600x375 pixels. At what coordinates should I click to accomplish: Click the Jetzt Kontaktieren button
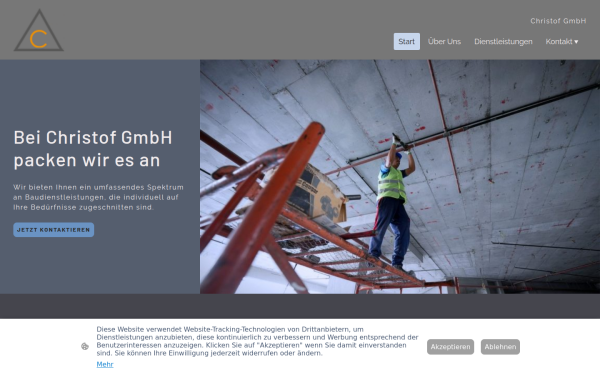point(54,230)
